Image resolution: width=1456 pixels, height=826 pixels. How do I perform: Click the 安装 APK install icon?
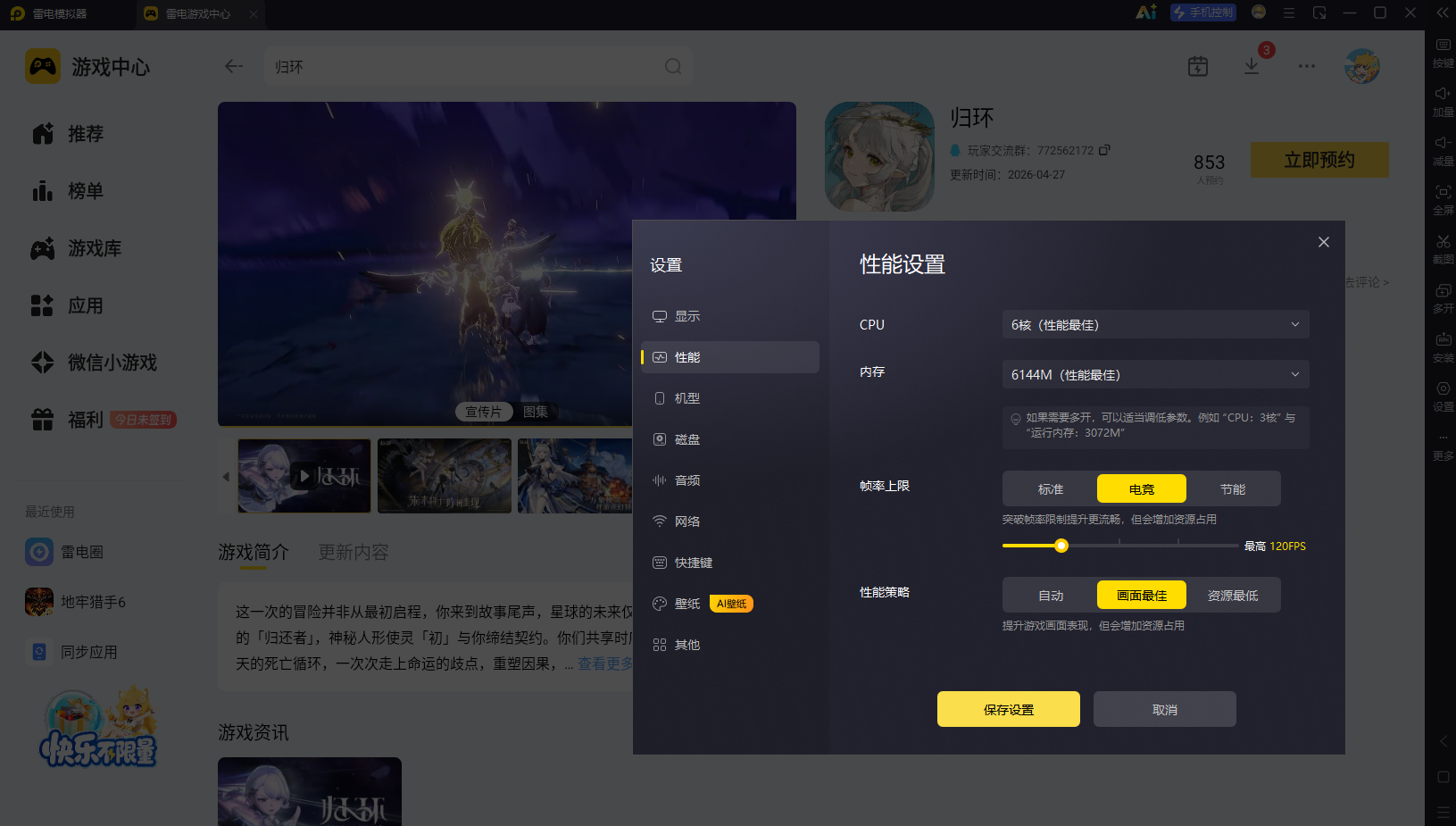tap(1443, 347)
